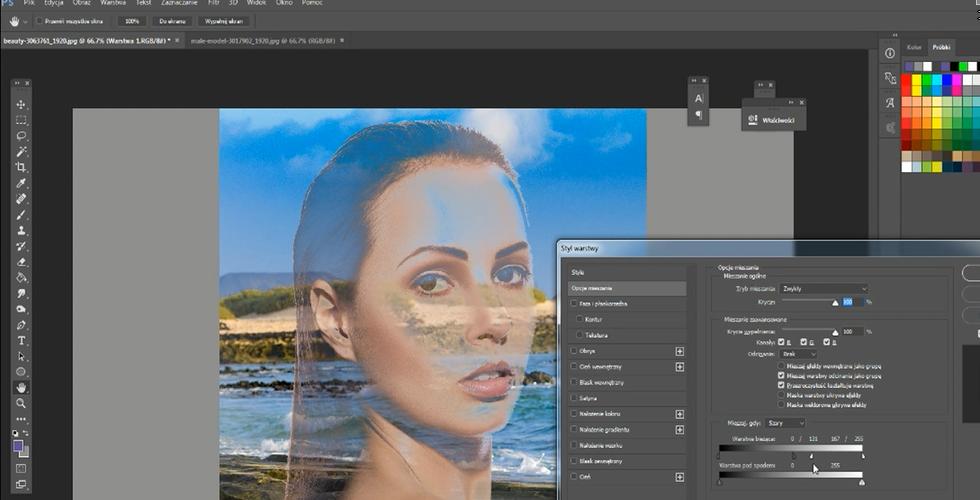This screenshot has width=980, height=500.
Task: Open the Odcinanie dropdown
Action: pos(798,354)
